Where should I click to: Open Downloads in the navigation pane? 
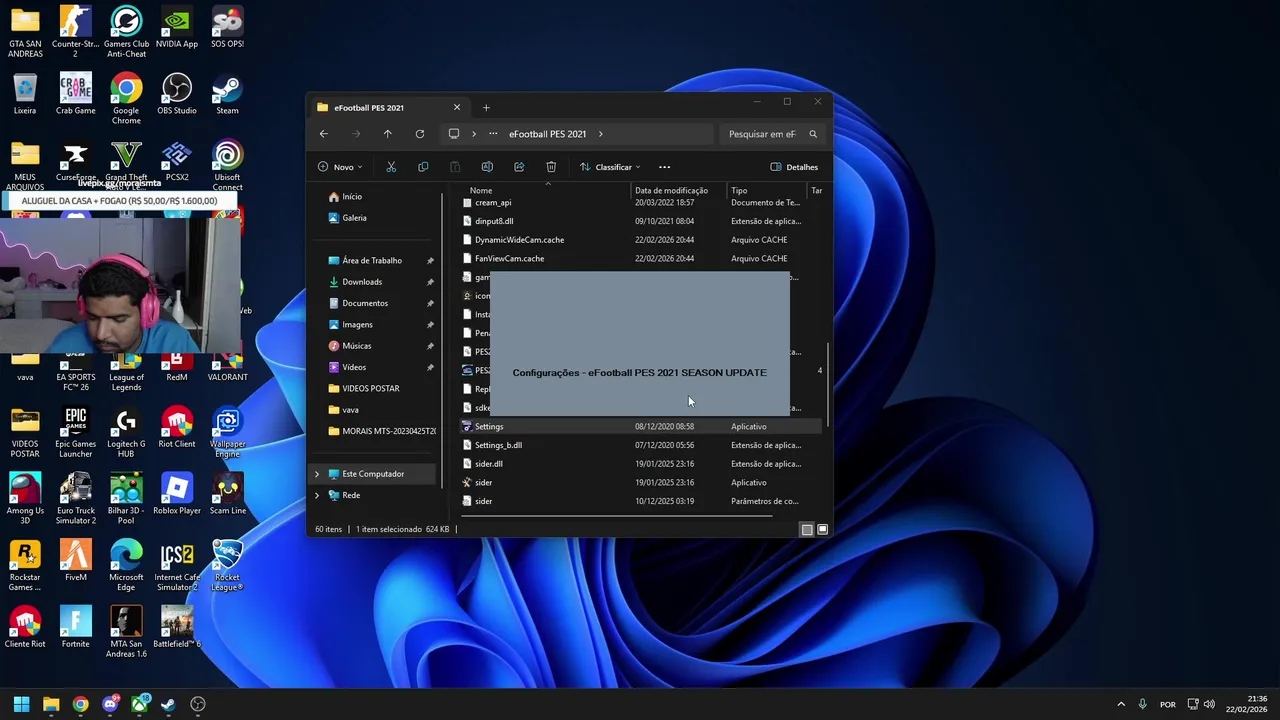[x=362, y=282]
